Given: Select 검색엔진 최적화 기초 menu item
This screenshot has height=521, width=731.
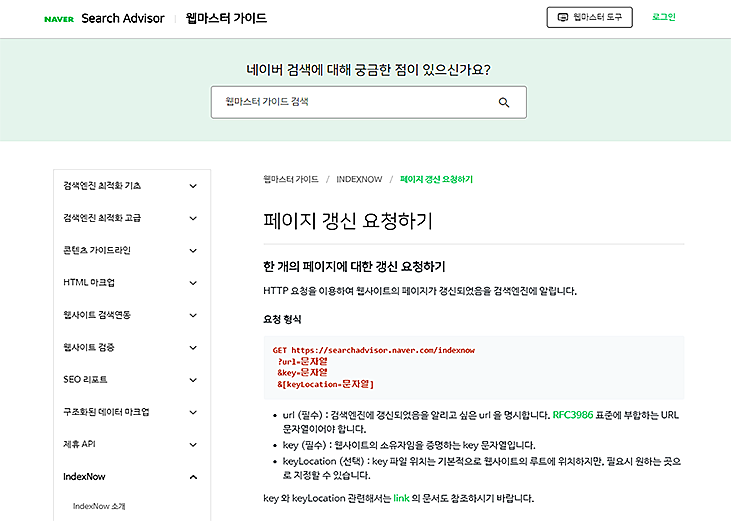Looking at the screenshot, I should (x=102, y=185).
